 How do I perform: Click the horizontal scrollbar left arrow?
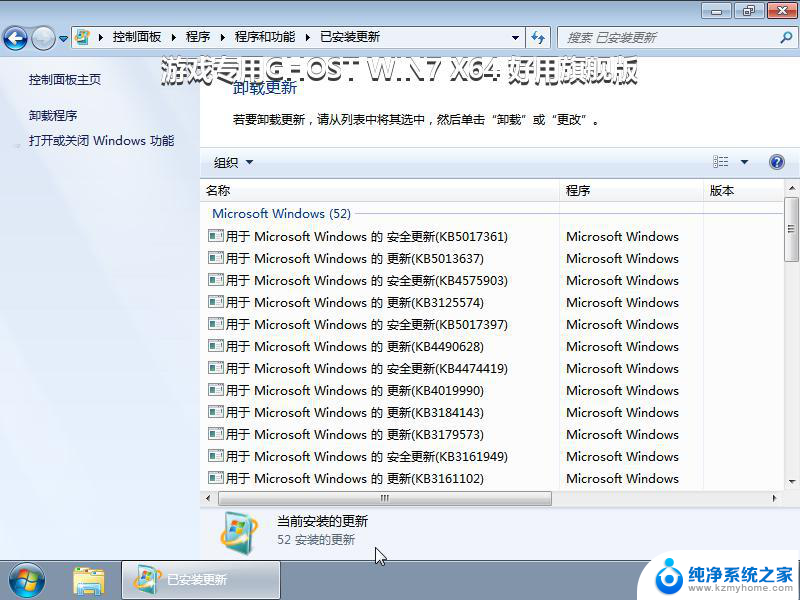[x=208, y=498]
